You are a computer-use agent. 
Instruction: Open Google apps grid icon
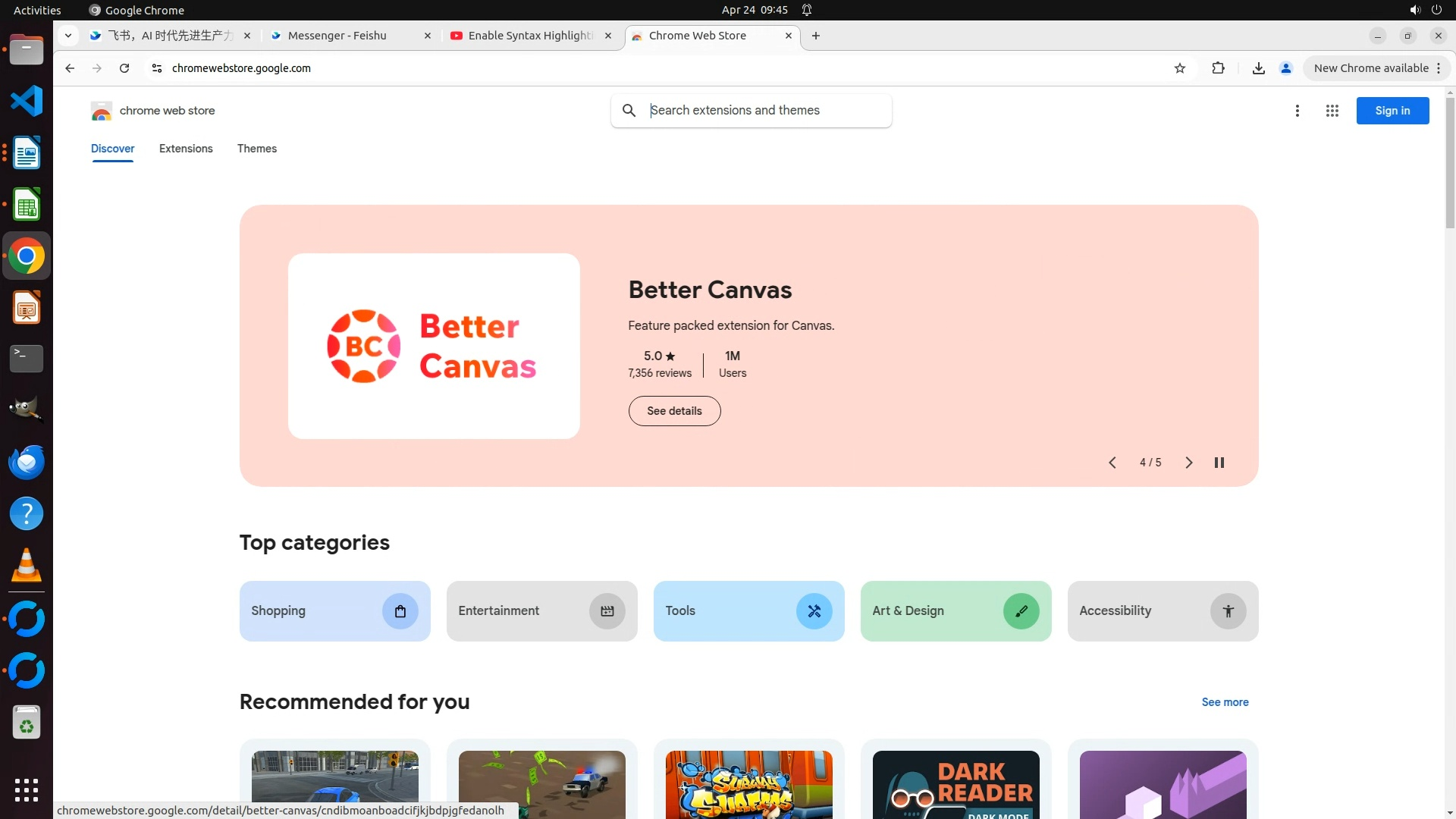[x=1332, y=111]
